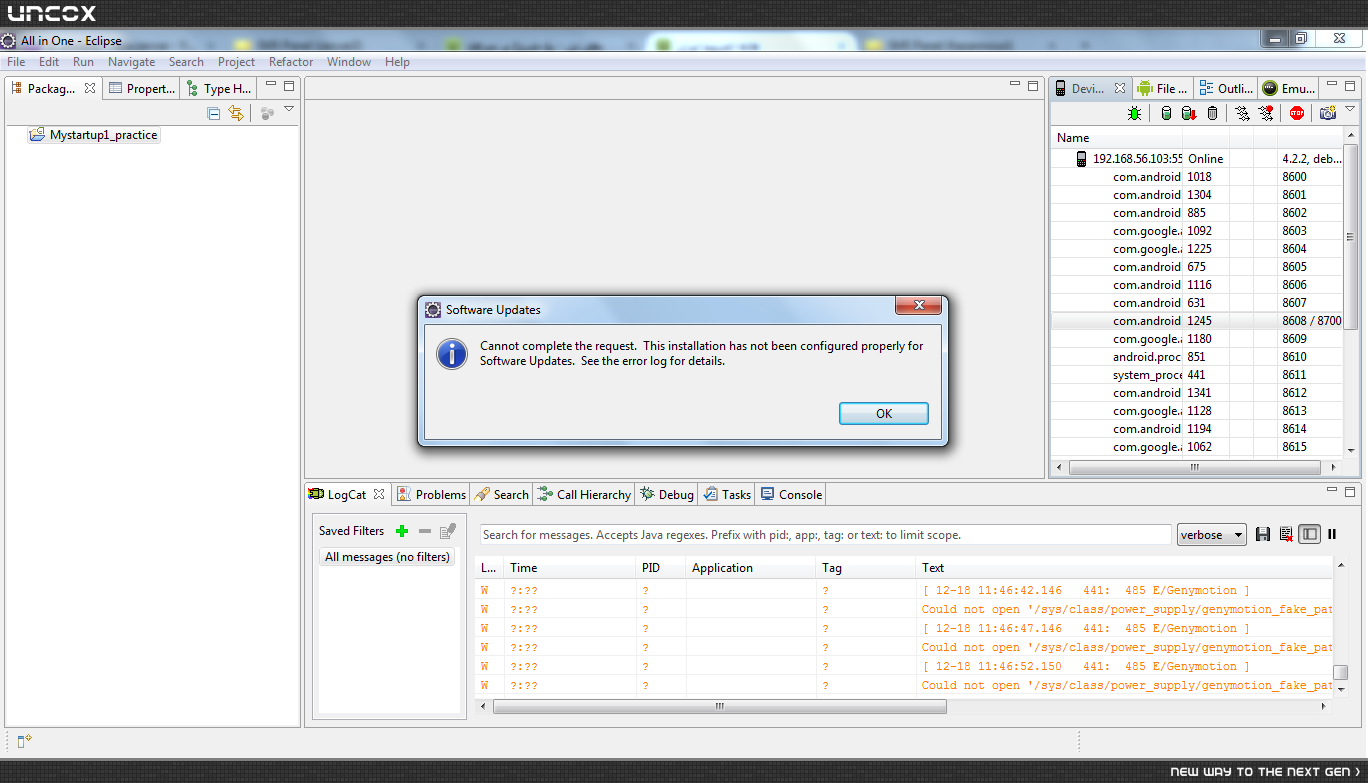Open the Help menu
Image resolution: width=1368 pixels, height=783 pixels.
(397, 62)
